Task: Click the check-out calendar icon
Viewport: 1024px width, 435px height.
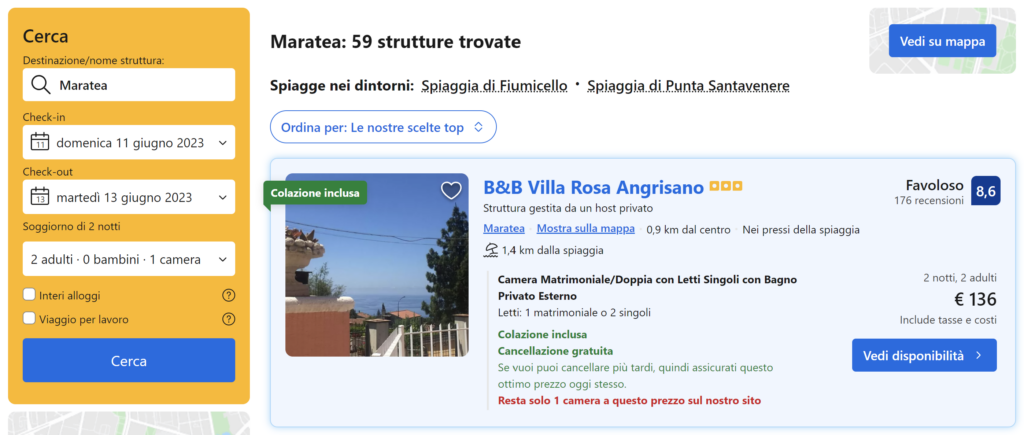Action: [40, 197]
